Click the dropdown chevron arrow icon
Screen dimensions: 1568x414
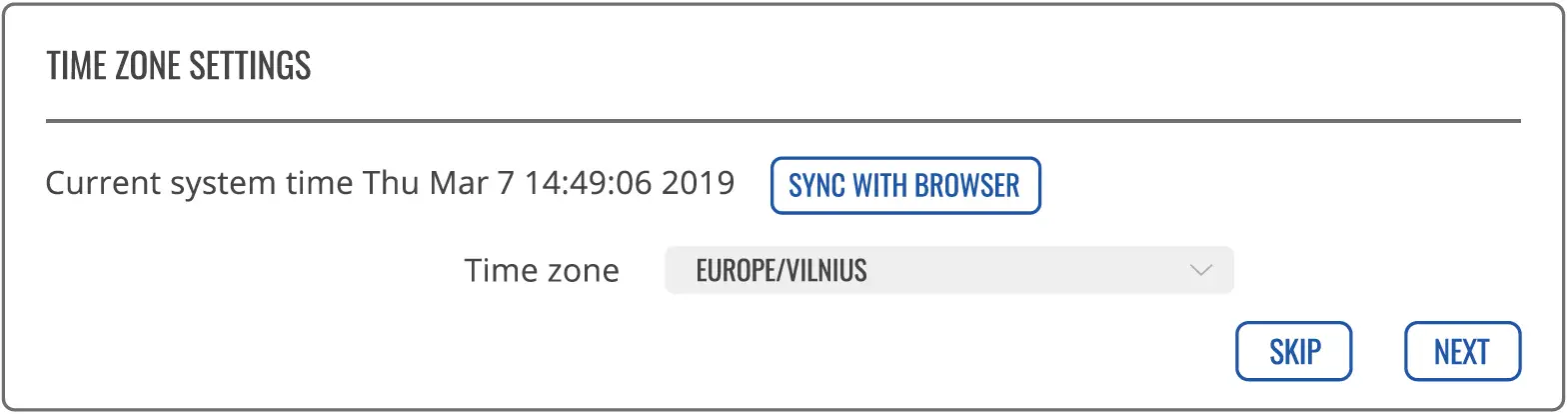point(1201,271)
